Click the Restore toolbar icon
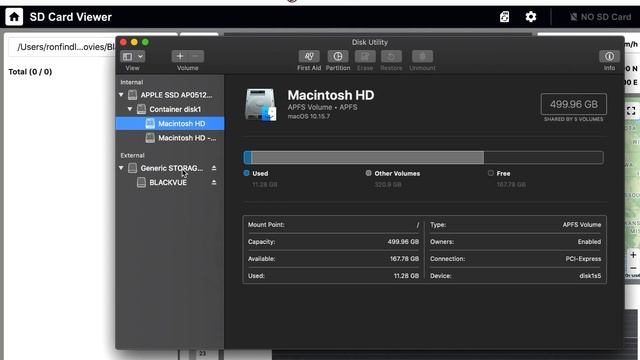This screenshot has width=640, height=360. click(x=391, y=56)
